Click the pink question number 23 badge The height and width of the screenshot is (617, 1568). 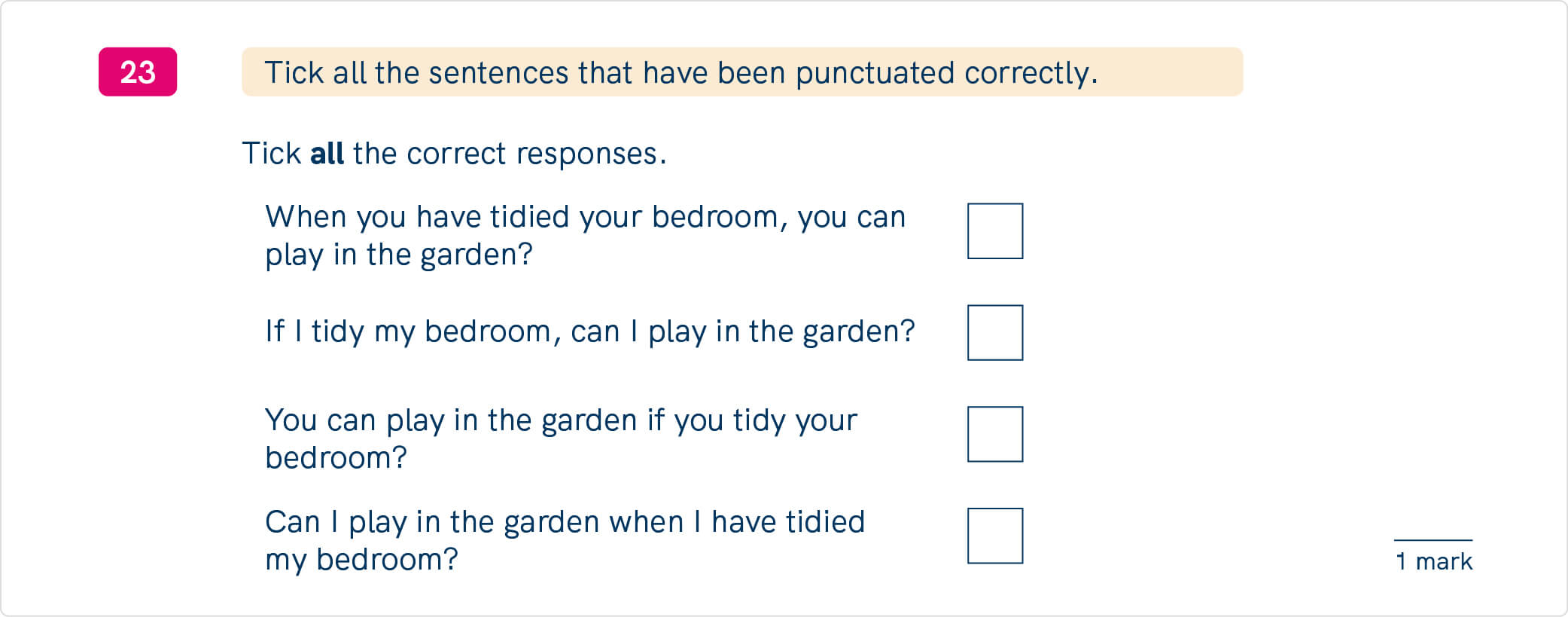(x=138, y=72)
